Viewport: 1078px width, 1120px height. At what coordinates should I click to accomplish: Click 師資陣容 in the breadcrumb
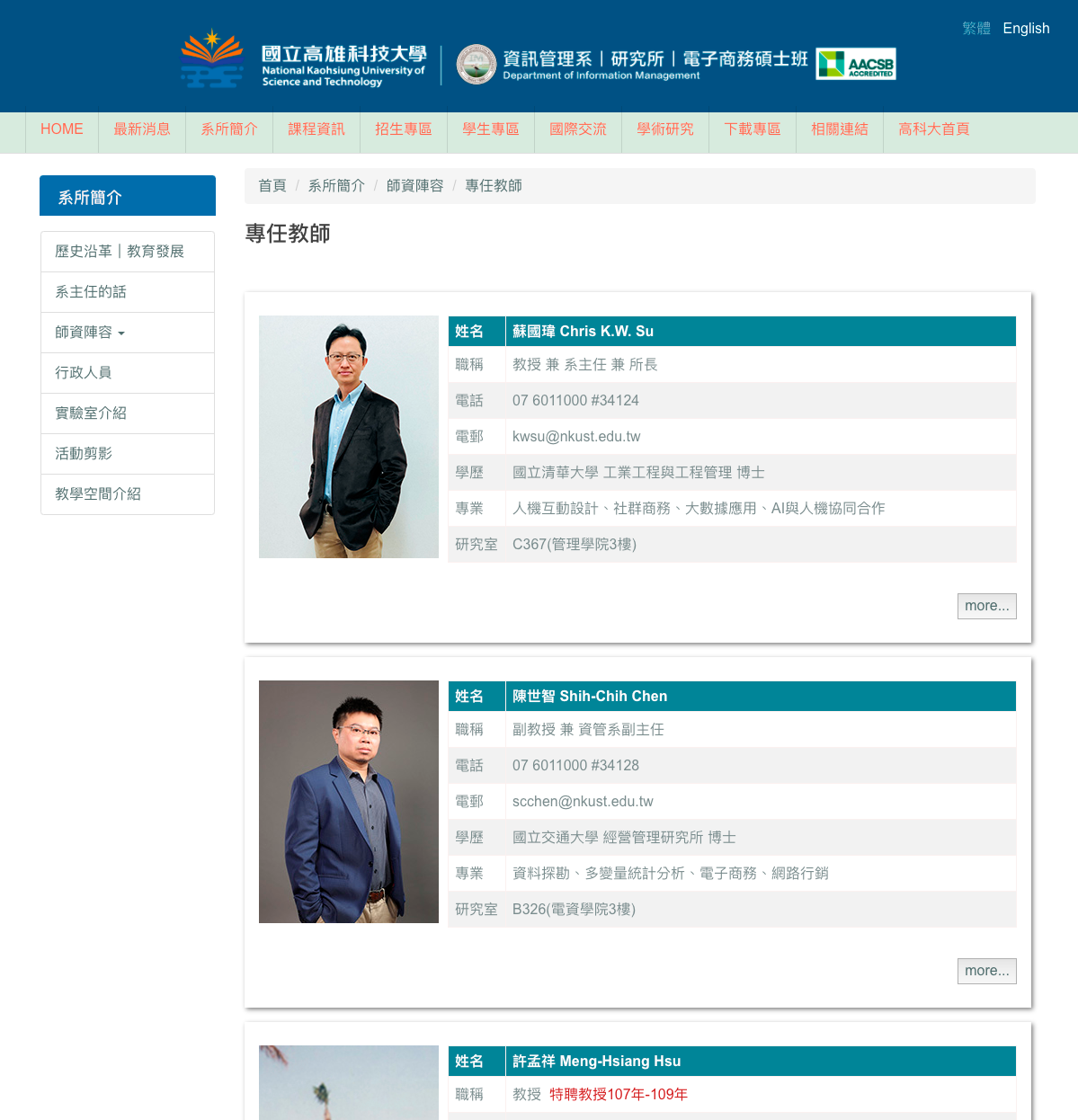[x=415, y=186]
